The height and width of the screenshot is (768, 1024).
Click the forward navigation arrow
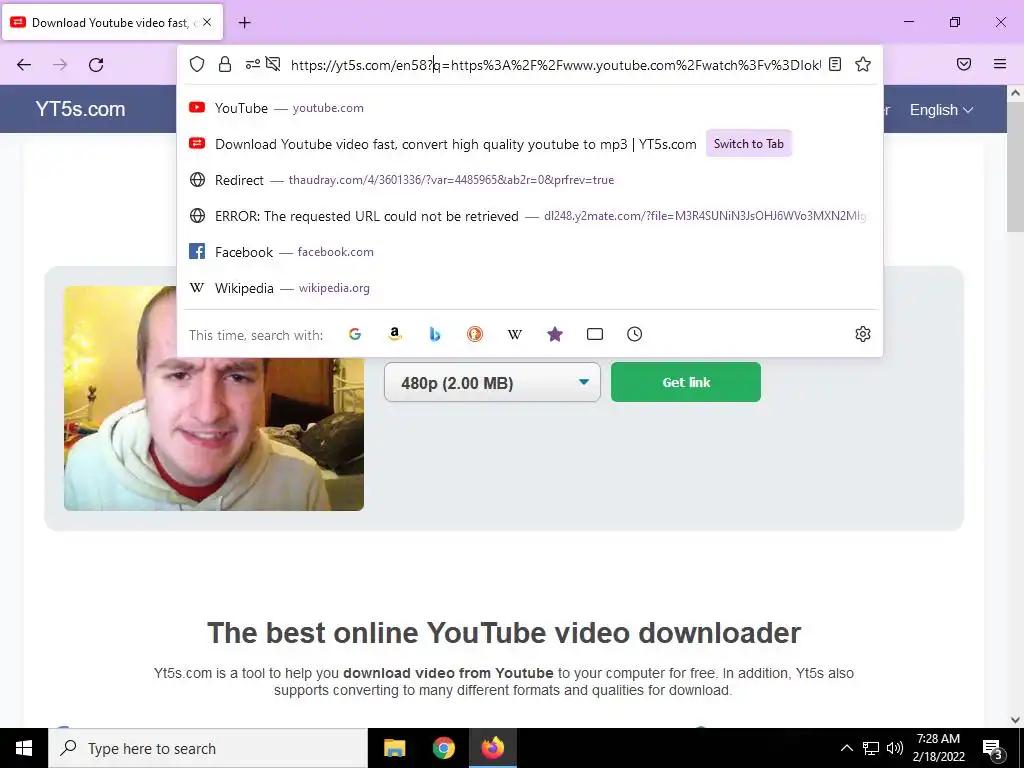(60, 65)
